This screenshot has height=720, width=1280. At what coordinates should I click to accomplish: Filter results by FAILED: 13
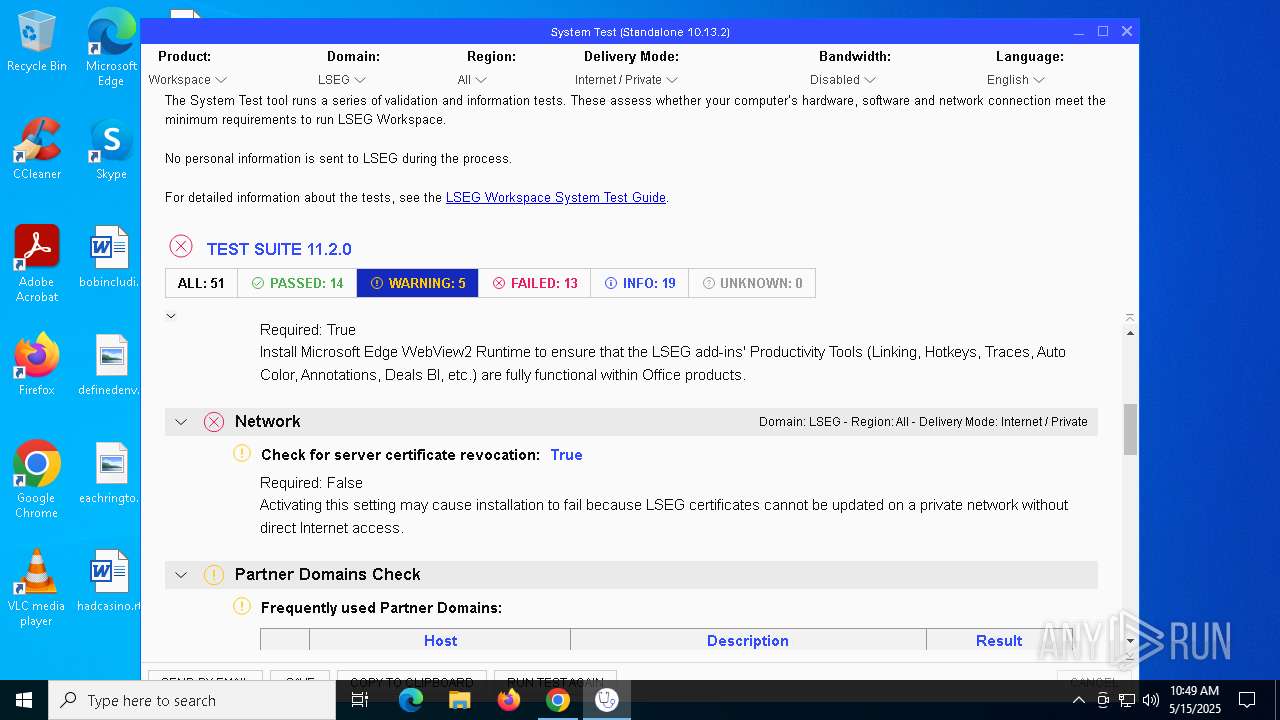534,283
